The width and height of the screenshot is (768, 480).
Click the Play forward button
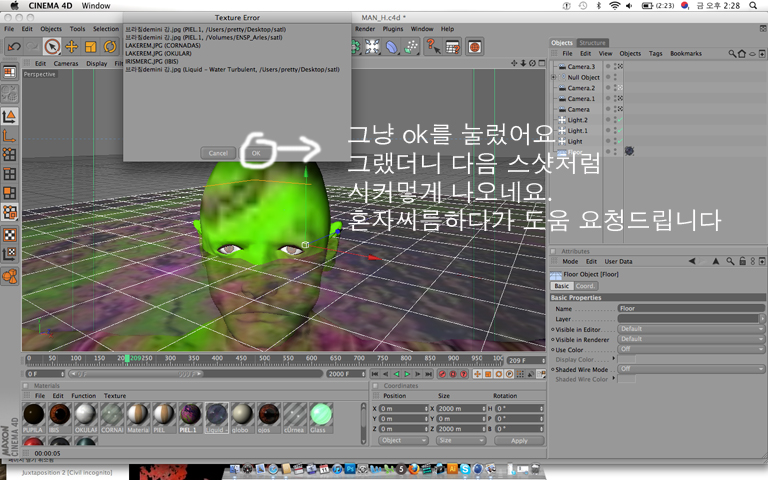coord(407,374)
